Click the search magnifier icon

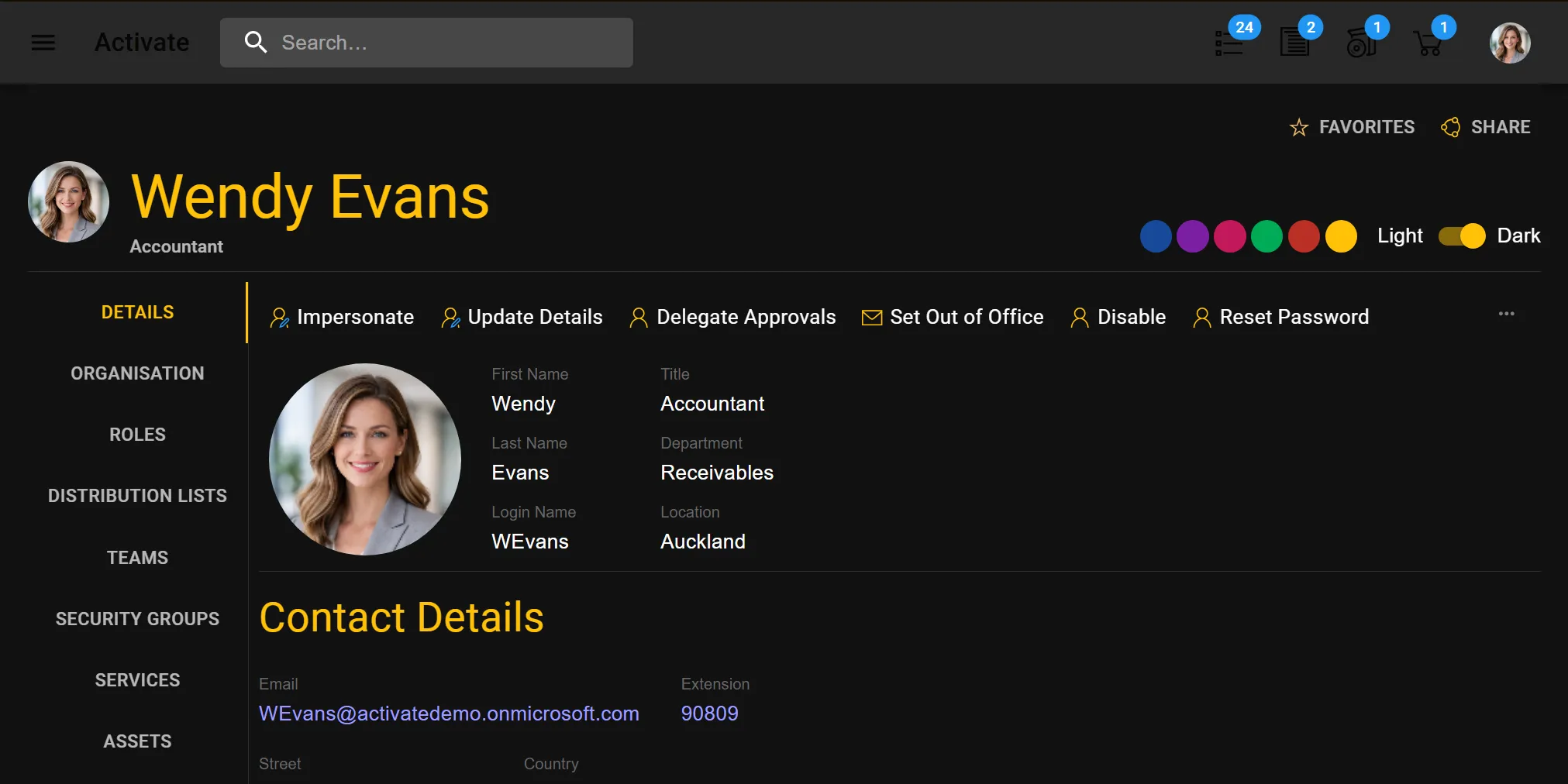click(256, 43)
